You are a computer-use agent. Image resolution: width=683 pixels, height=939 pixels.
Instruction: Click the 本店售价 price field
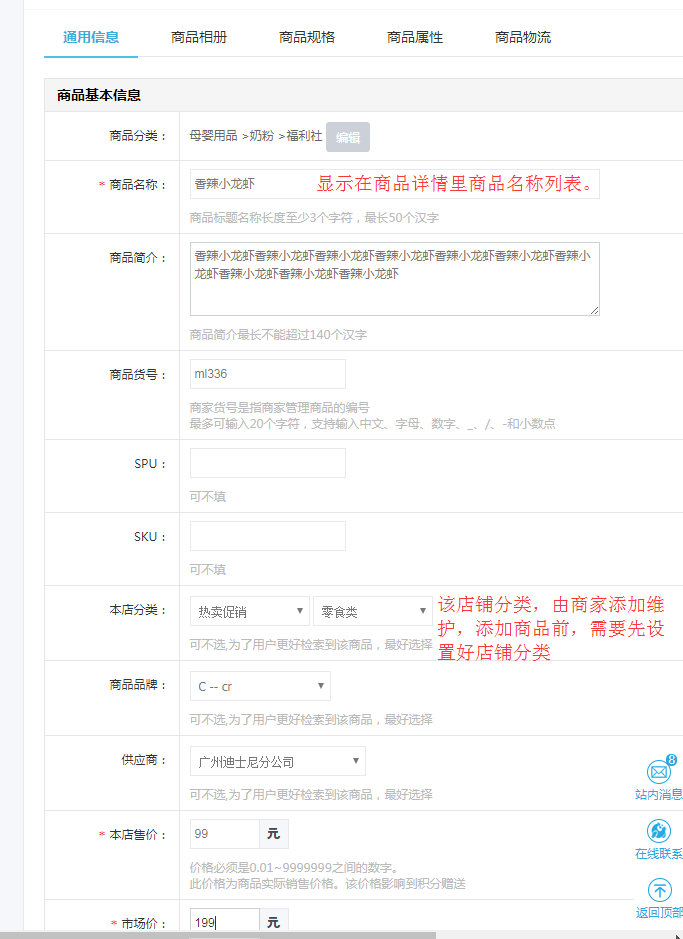pos(225,834)
